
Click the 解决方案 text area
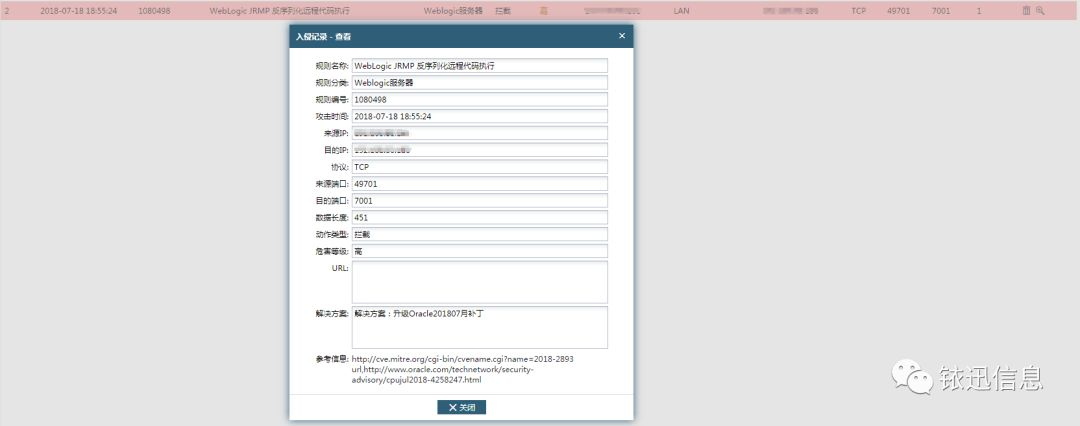pyautogui.click(x=479, y=327)
